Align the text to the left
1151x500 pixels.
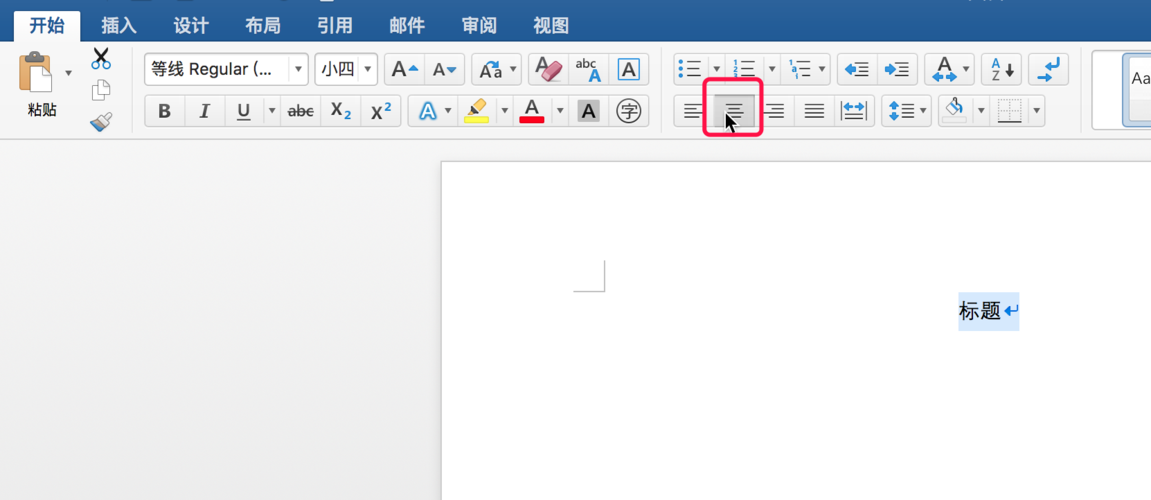[693, 112]
